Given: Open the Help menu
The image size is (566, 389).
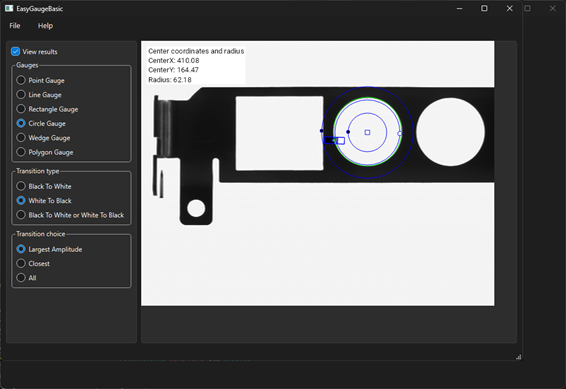Looking at the screenshot, I should (x=45, y=26).
